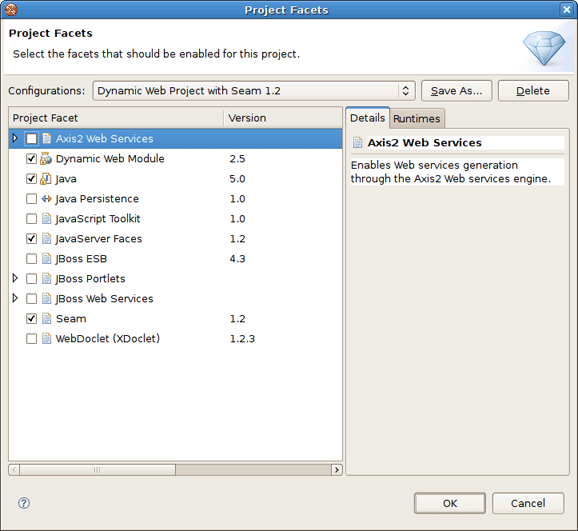Uncheck the Seam facet checkbox

31,318
